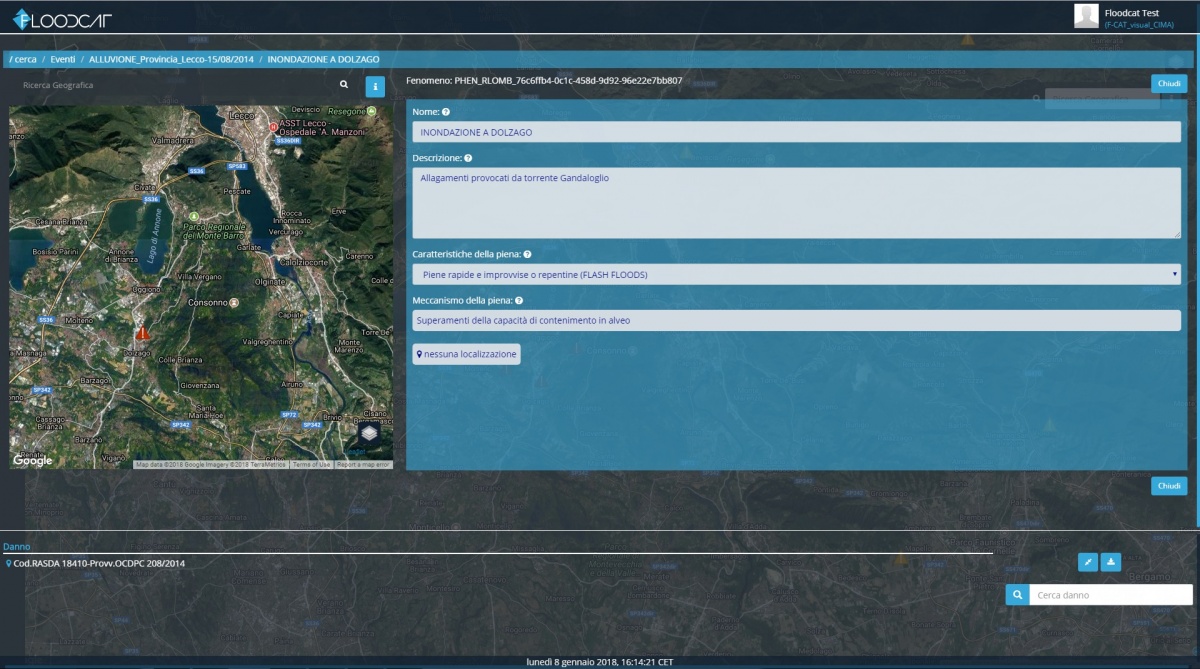Focus the Ricerca Geografica search field
The width and height of the screenshot is (1200, 669).
click(x=175, y=85)
